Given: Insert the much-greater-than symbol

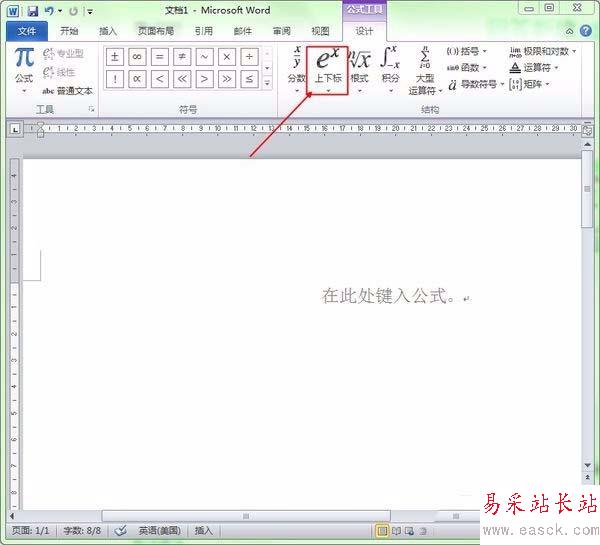Looking at the screenshot, I should tap(227, 79).
